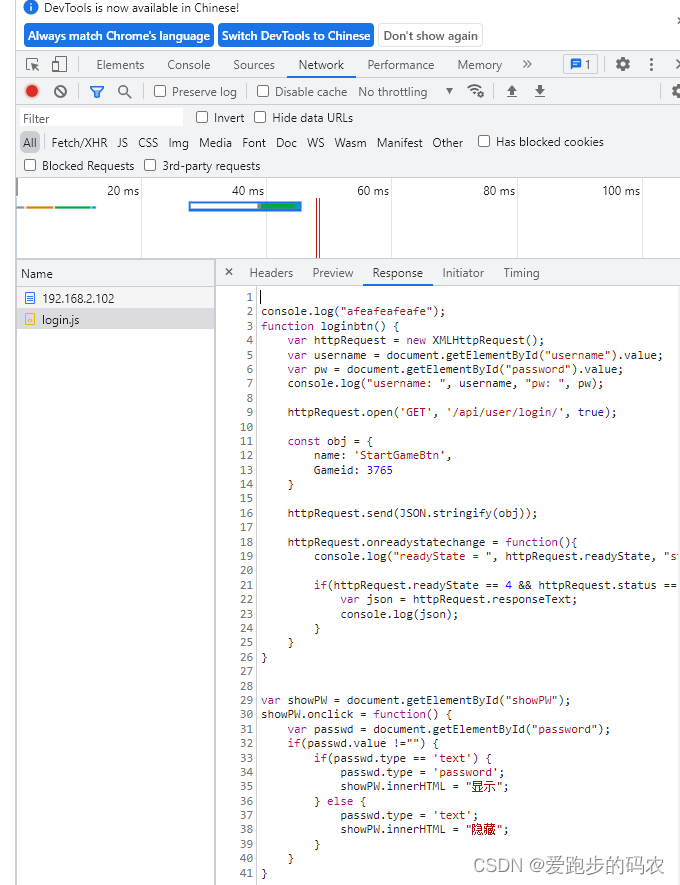The height and width of the screenshot is (885, 680).
Task: Open the Timing tab
Action: click(x=521, y=273)
